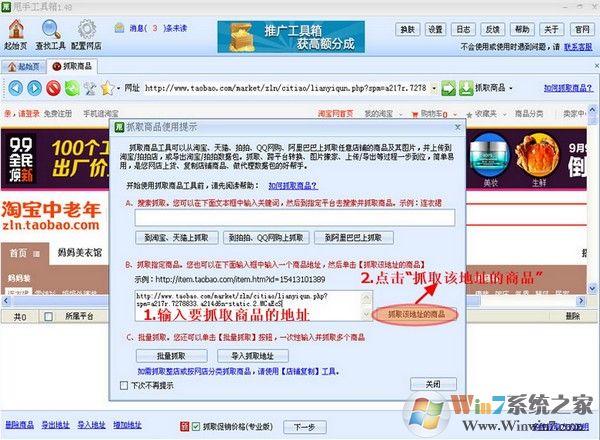Click the shopping cart 购物车 icon
600x440 pixels.
coord(415,114)
